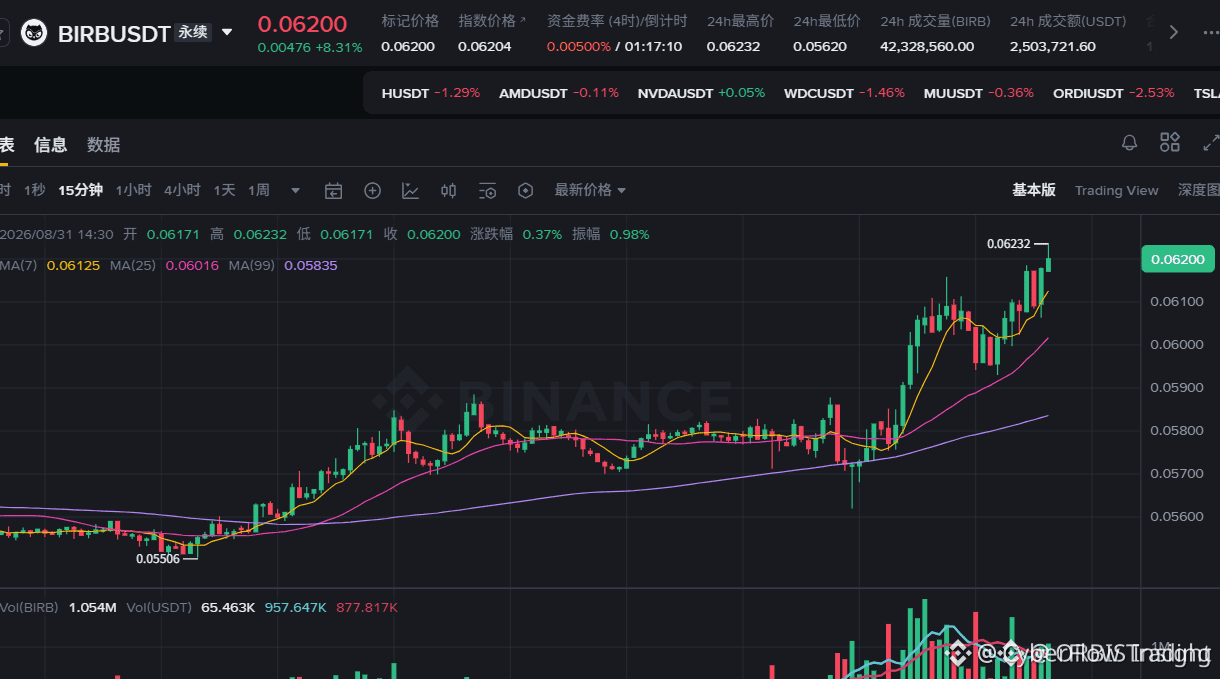
Task: Click the 振幅 value 0.98%
Action: [x=629, y=234]
